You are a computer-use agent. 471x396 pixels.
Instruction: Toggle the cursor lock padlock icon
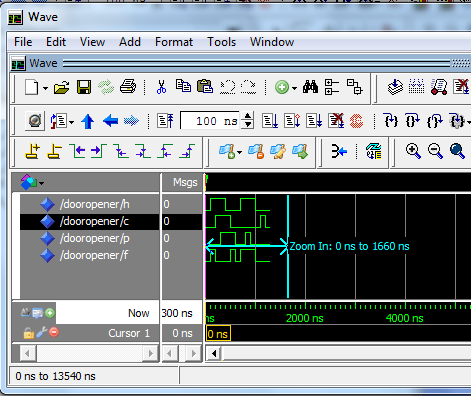tap(29, 333)
